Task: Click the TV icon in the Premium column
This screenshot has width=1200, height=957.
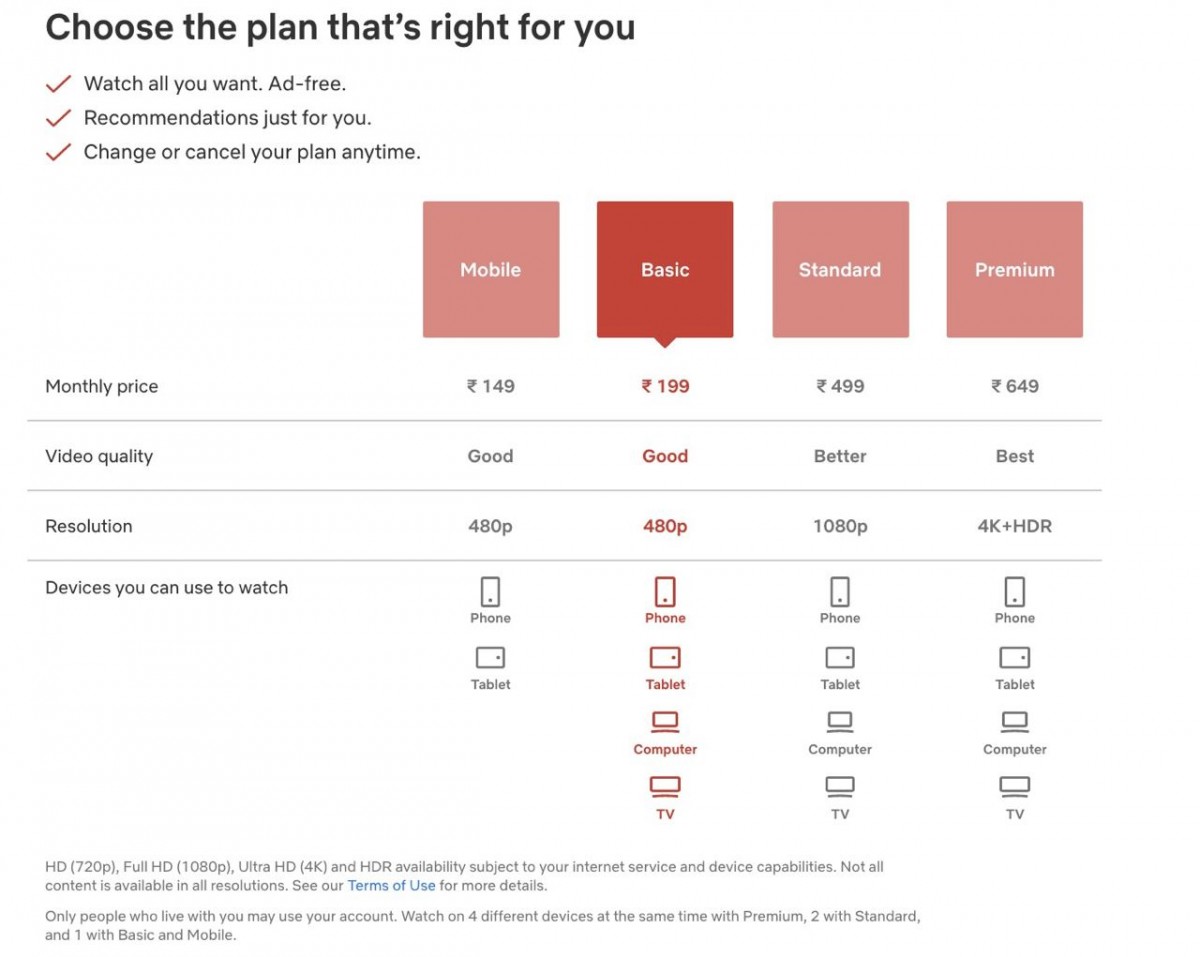Action: pos(1015,788)
